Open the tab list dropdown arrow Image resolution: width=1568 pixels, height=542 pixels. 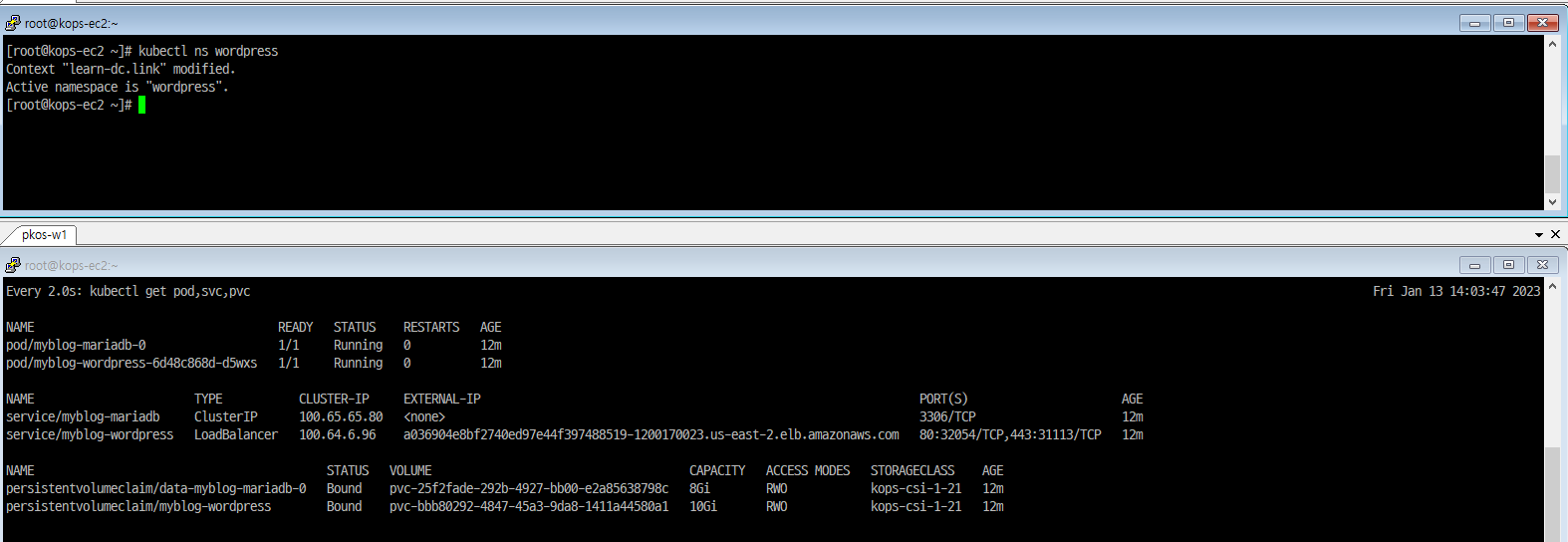pyautogui.click(x=1539, y=235)
